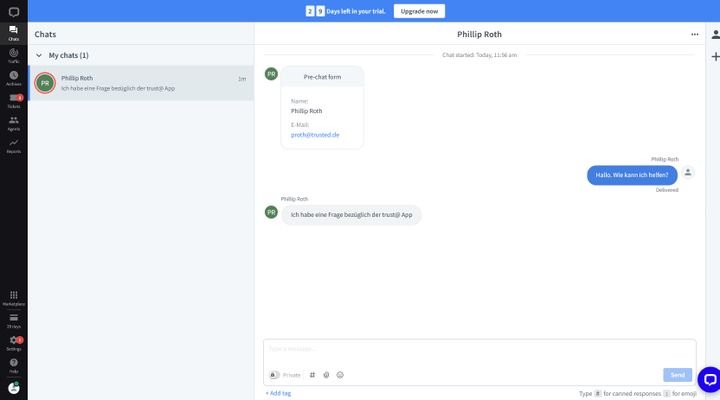Click the 'Hallo. Wie kann ich helfen?' message bubble

pyautogui.click(x=632, y=175)
